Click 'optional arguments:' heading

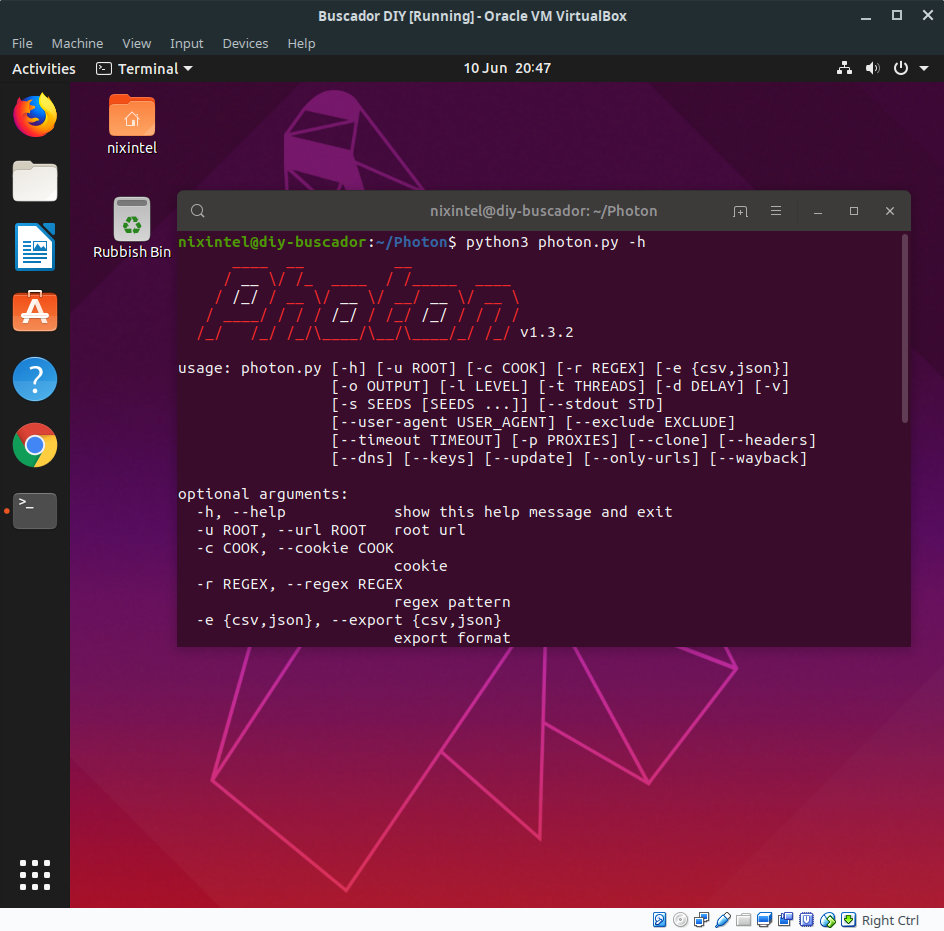[262, 494]
